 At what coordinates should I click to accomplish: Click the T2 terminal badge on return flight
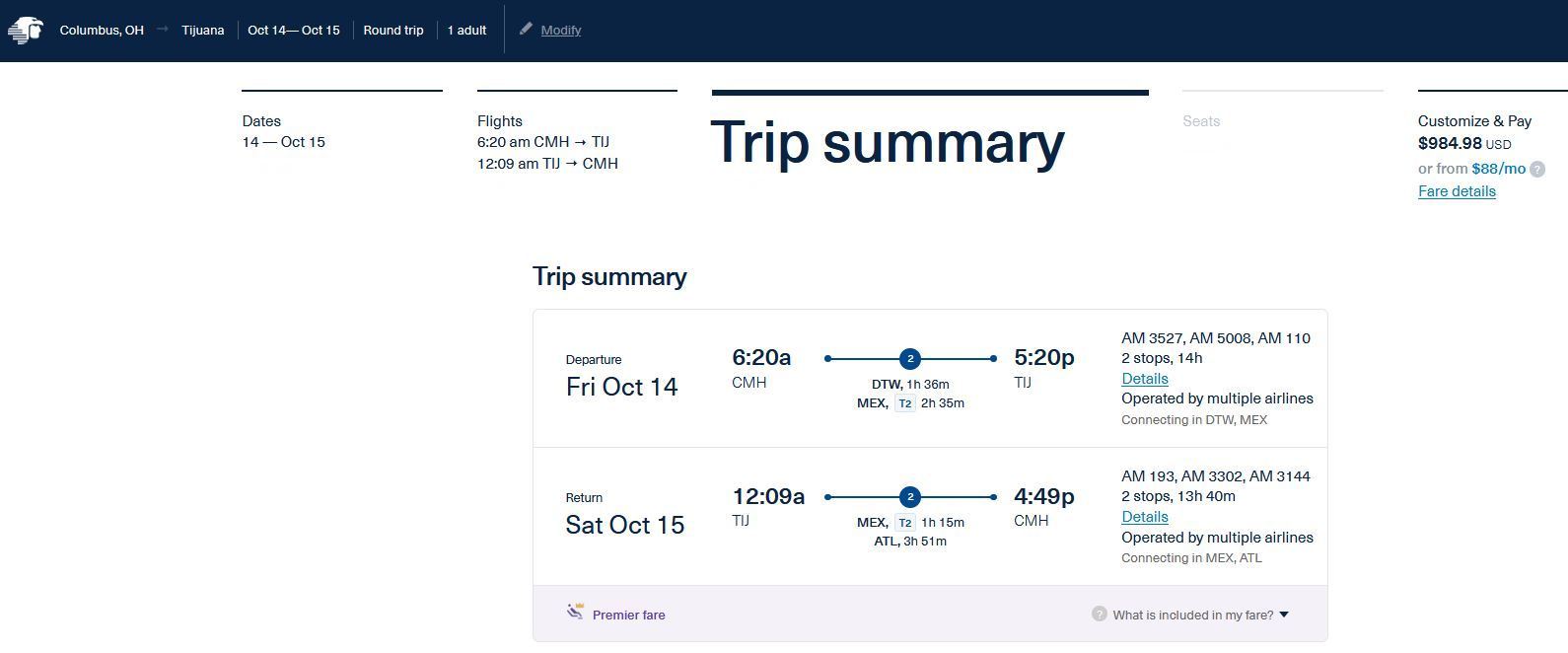tap(904, 523)
